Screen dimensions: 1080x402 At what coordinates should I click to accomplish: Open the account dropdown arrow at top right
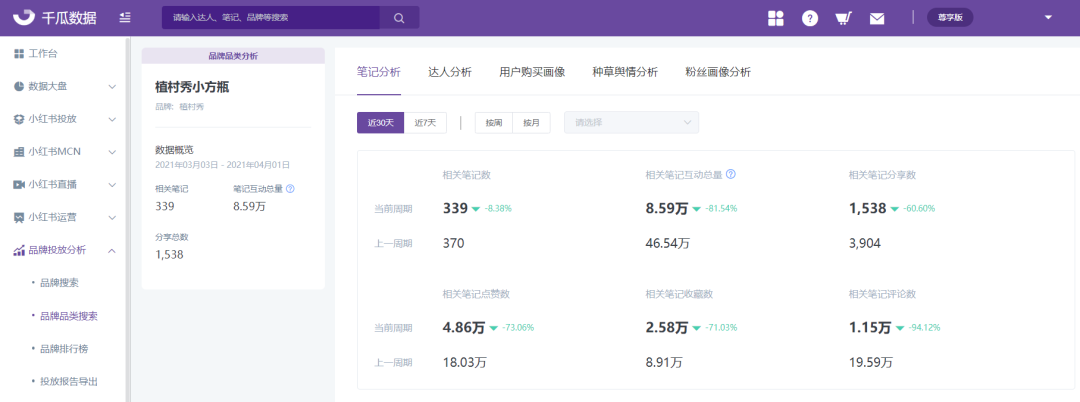[x=1048, y=18]
